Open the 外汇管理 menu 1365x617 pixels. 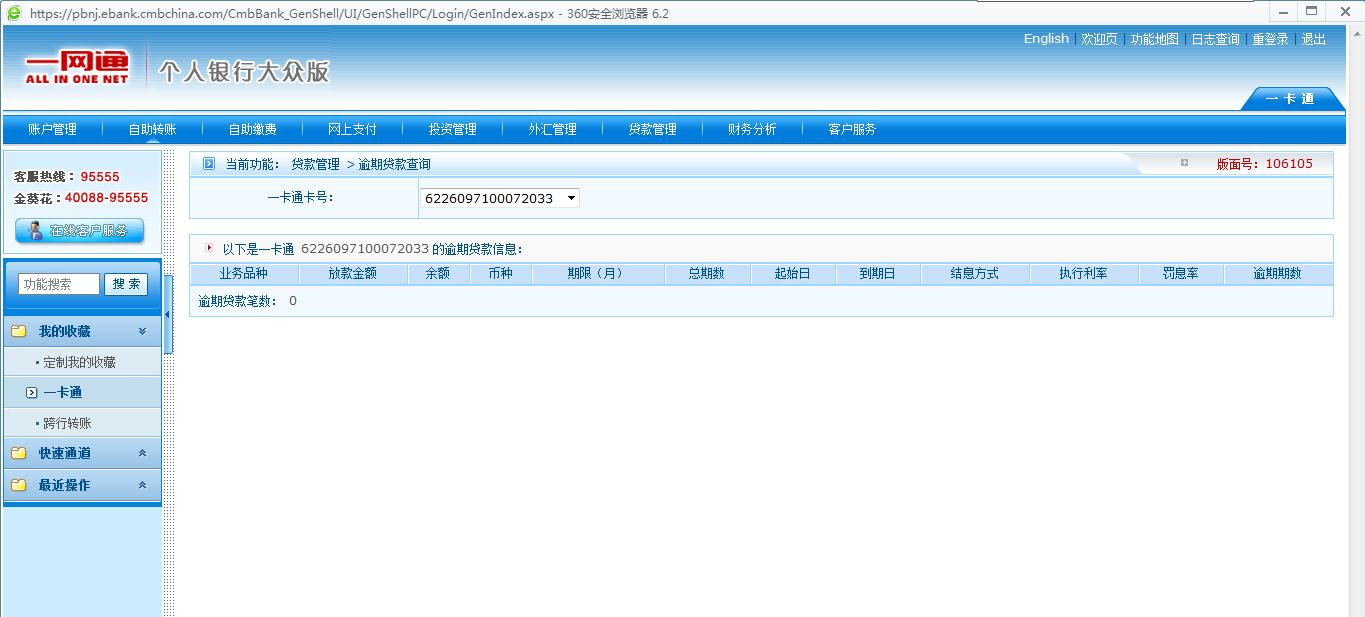(x=552, y=129)
